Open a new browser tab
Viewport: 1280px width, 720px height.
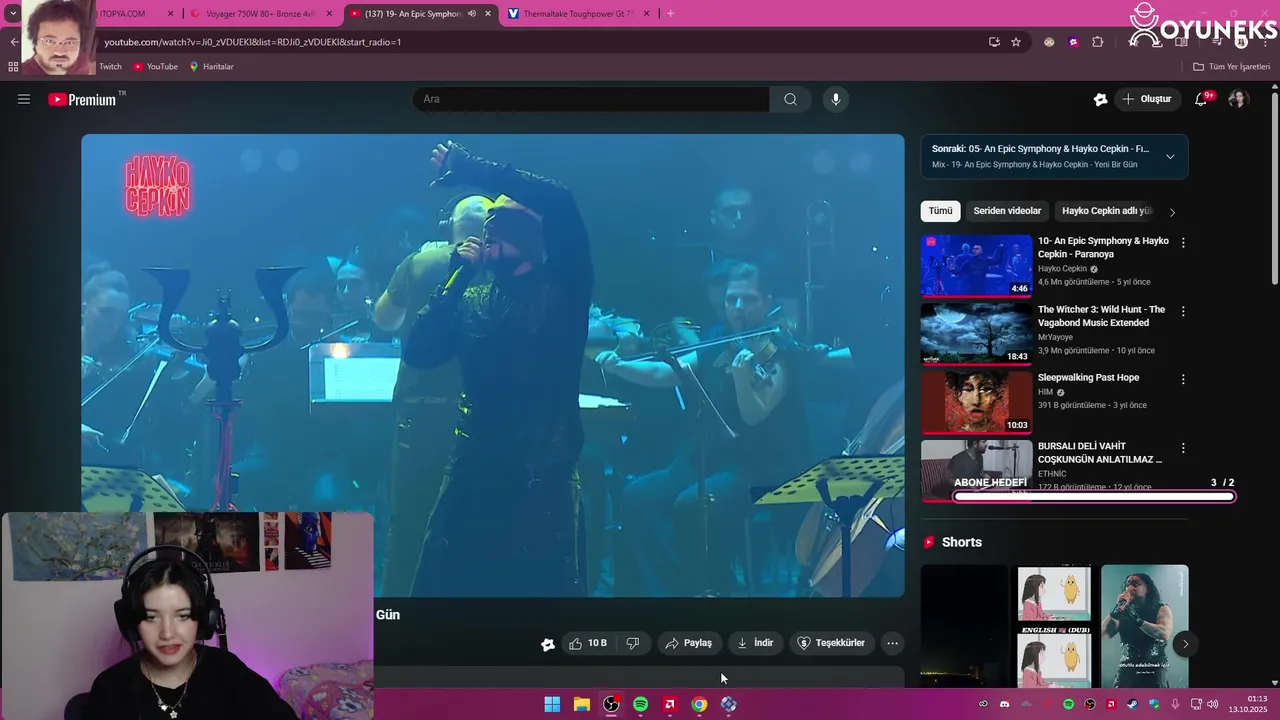670,14
